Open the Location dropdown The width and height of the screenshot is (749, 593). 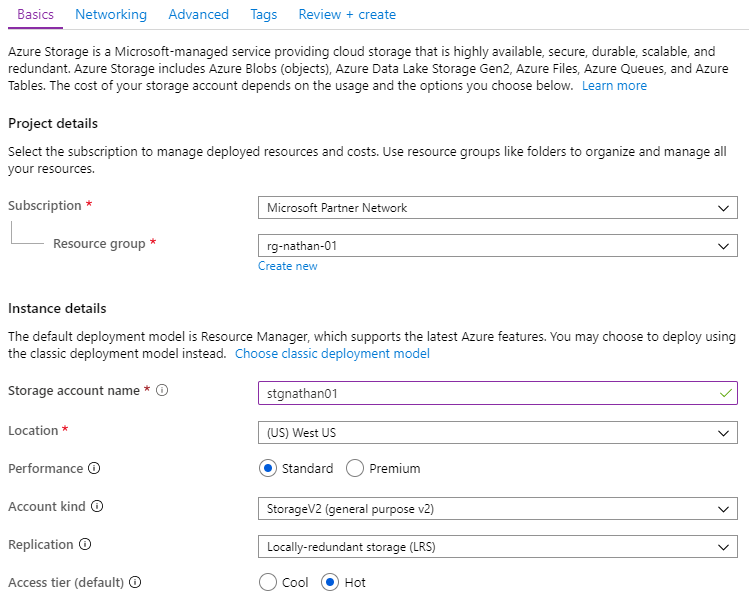498,432
